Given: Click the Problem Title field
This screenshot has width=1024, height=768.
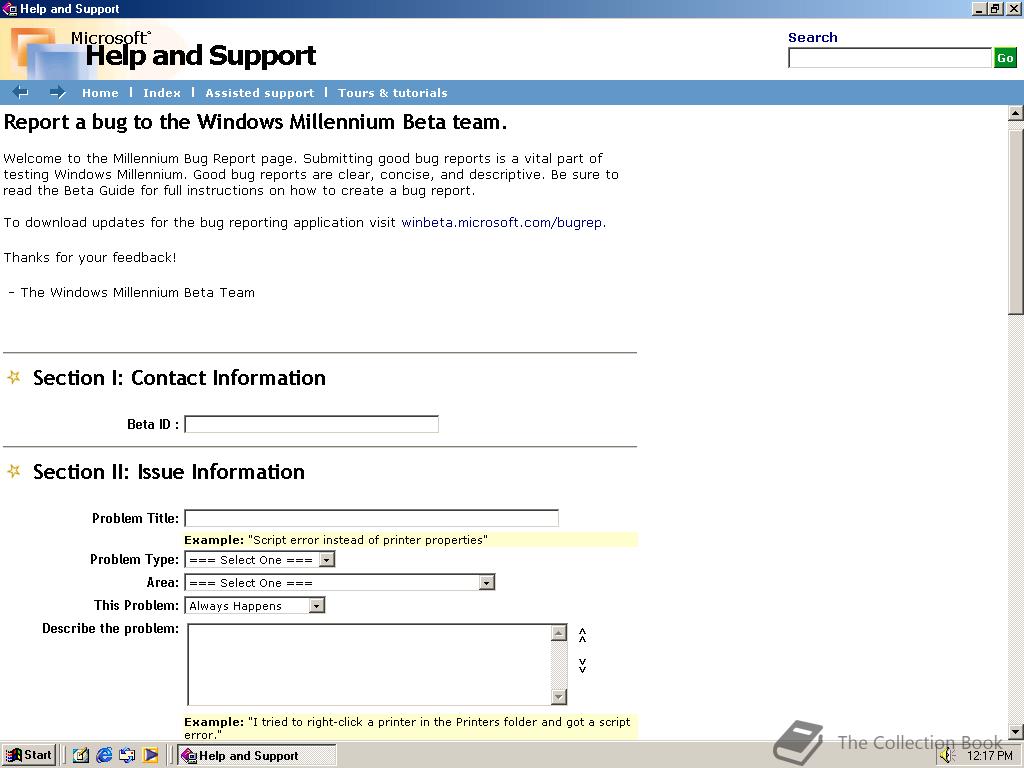Looking at the screenshot, I should point(372,518).
